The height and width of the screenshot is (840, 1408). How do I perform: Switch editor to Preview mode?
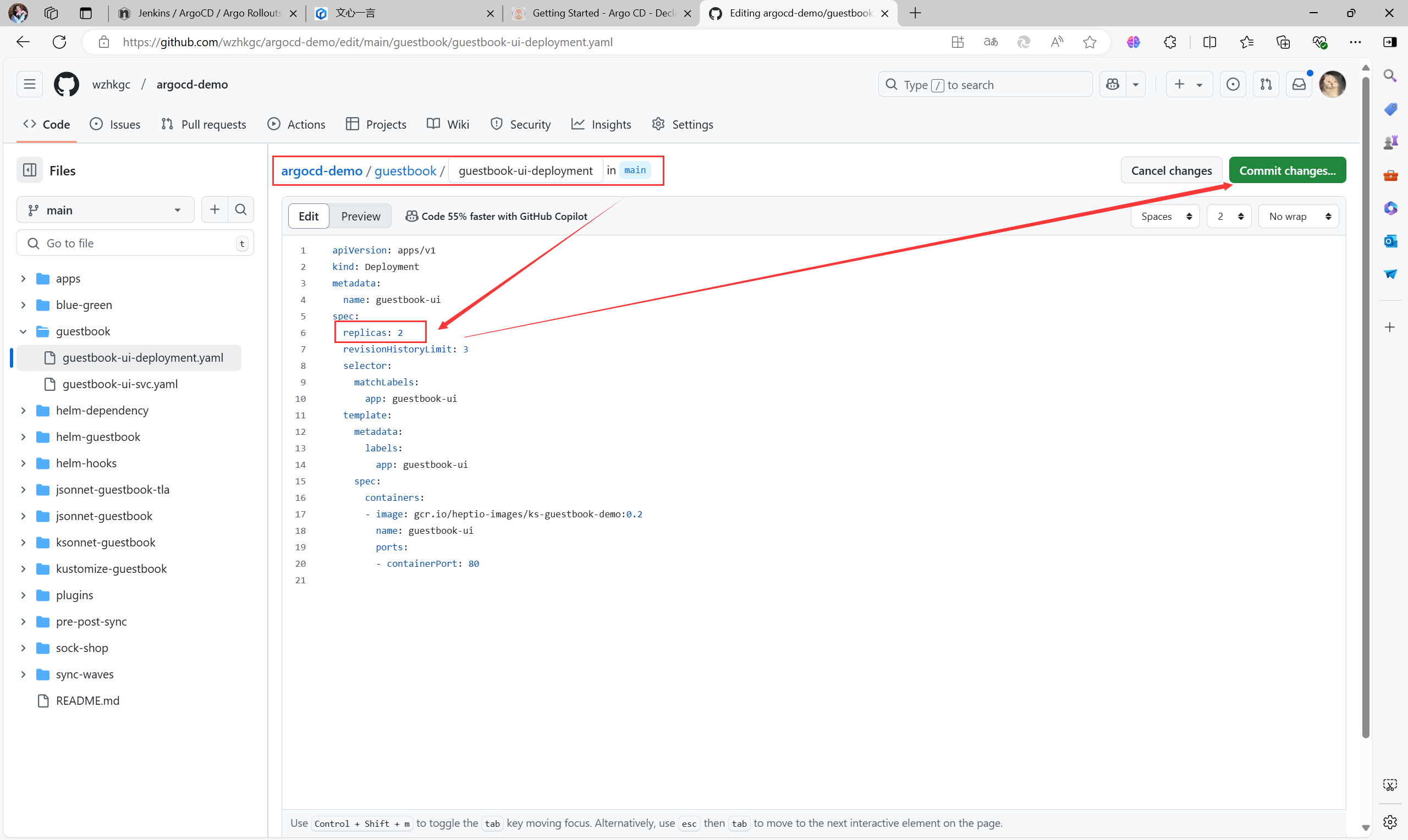pos(361,216)
